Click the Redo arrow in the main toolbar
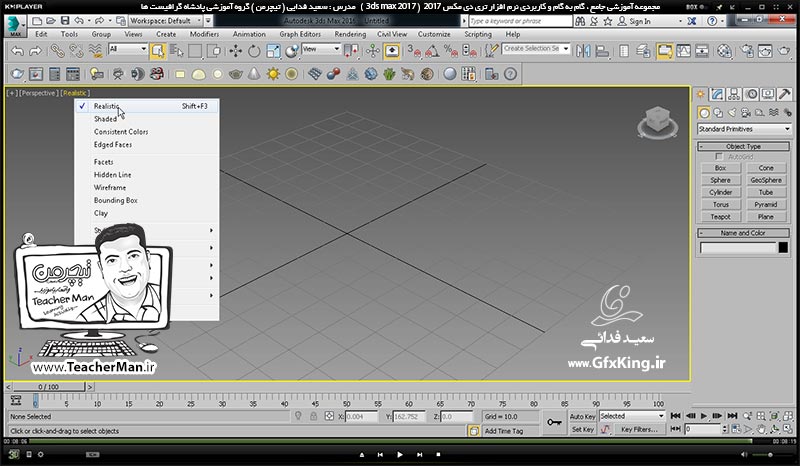 pyautogui.click(x=35, y=51)
